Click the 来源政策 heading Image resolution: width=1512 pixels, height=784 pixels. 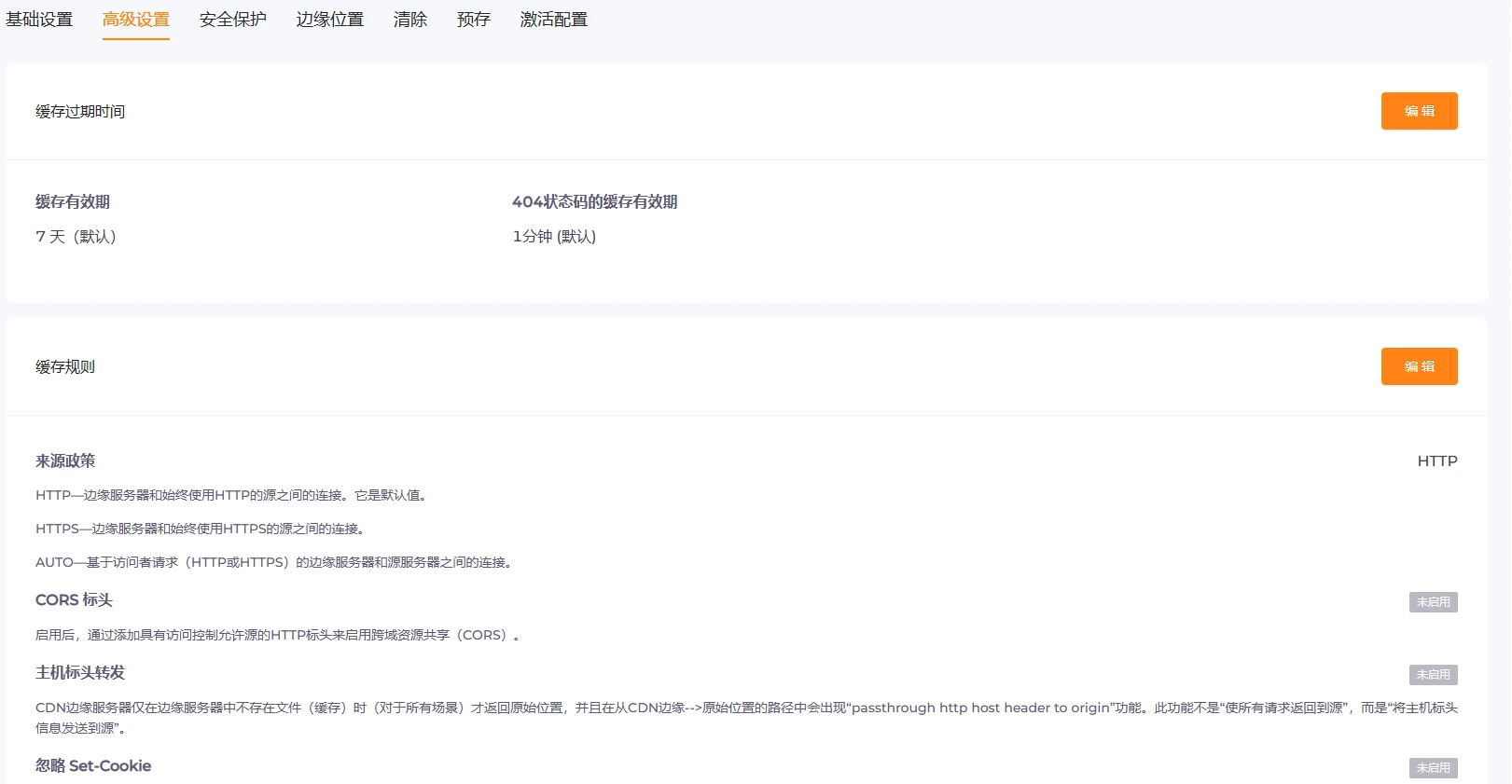coord(65,461)
